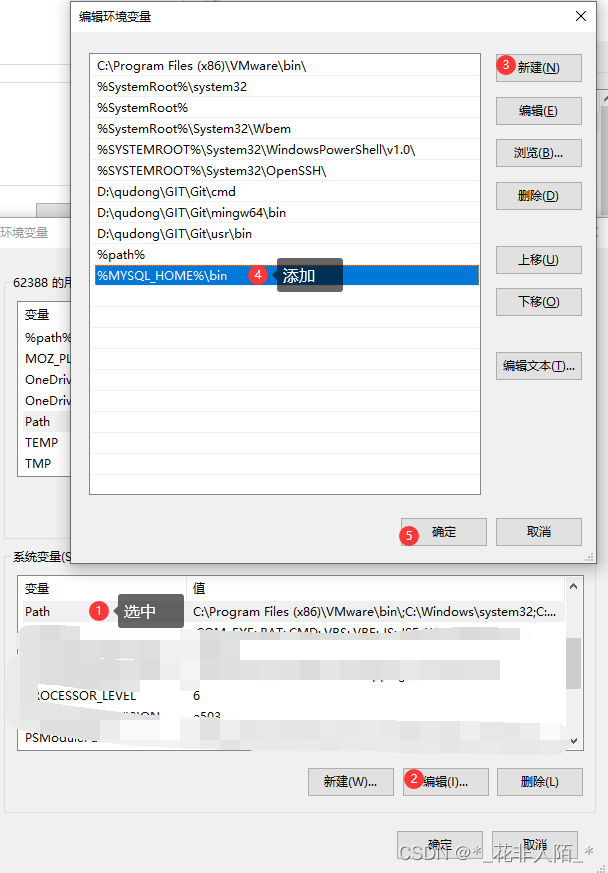The height and width of the screenshot is (873, 608).
Task: Cancel path edit dialog with 取消
Action: click(x=538, y=532)
